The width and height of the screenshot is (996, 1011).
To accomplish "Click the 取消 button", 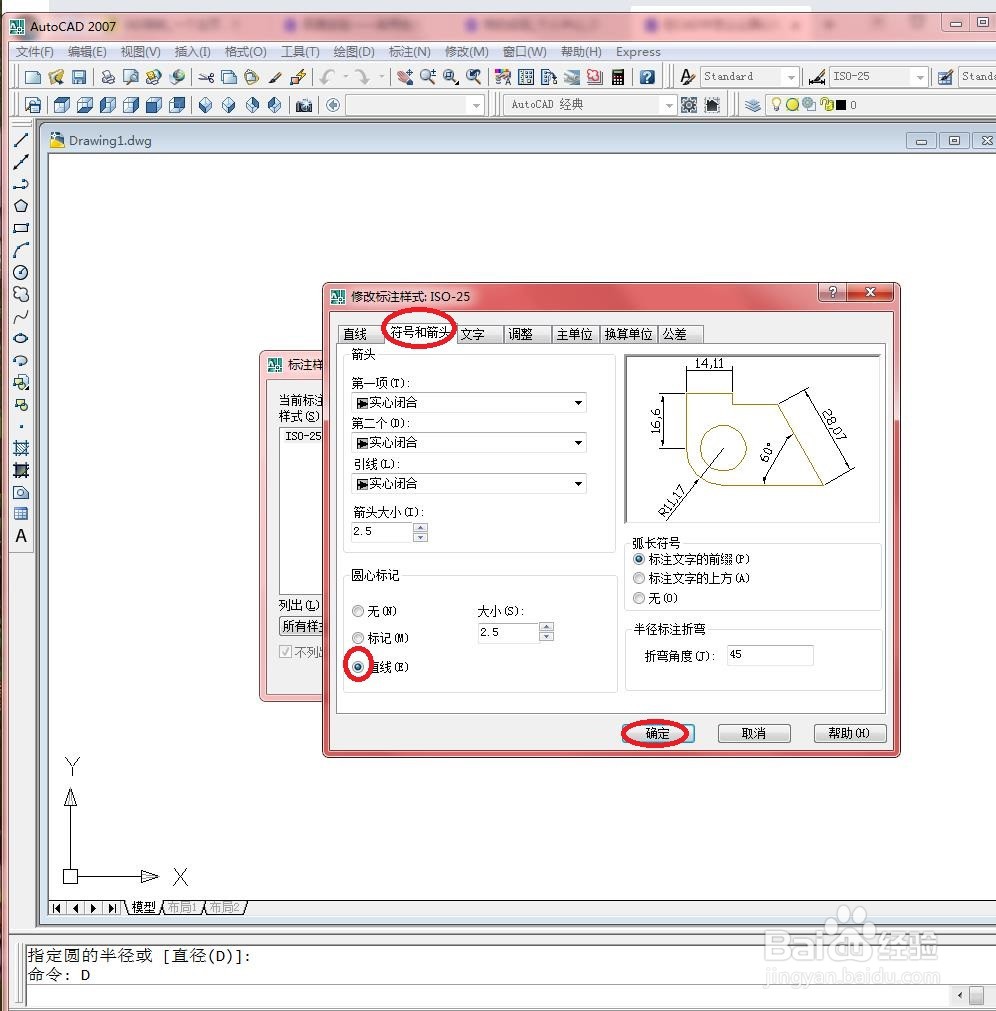I will [754, 733].
